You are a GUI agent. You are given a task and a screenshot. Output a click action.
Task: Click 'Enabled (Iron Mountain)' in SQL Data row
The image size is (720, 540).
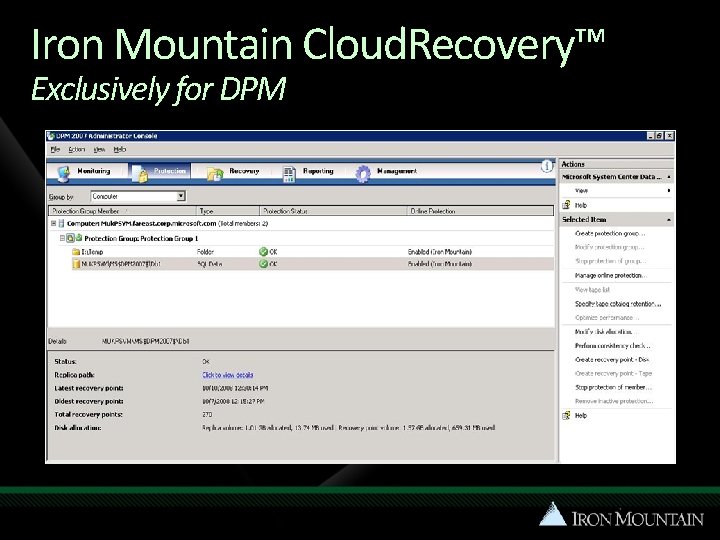[439, 264]
